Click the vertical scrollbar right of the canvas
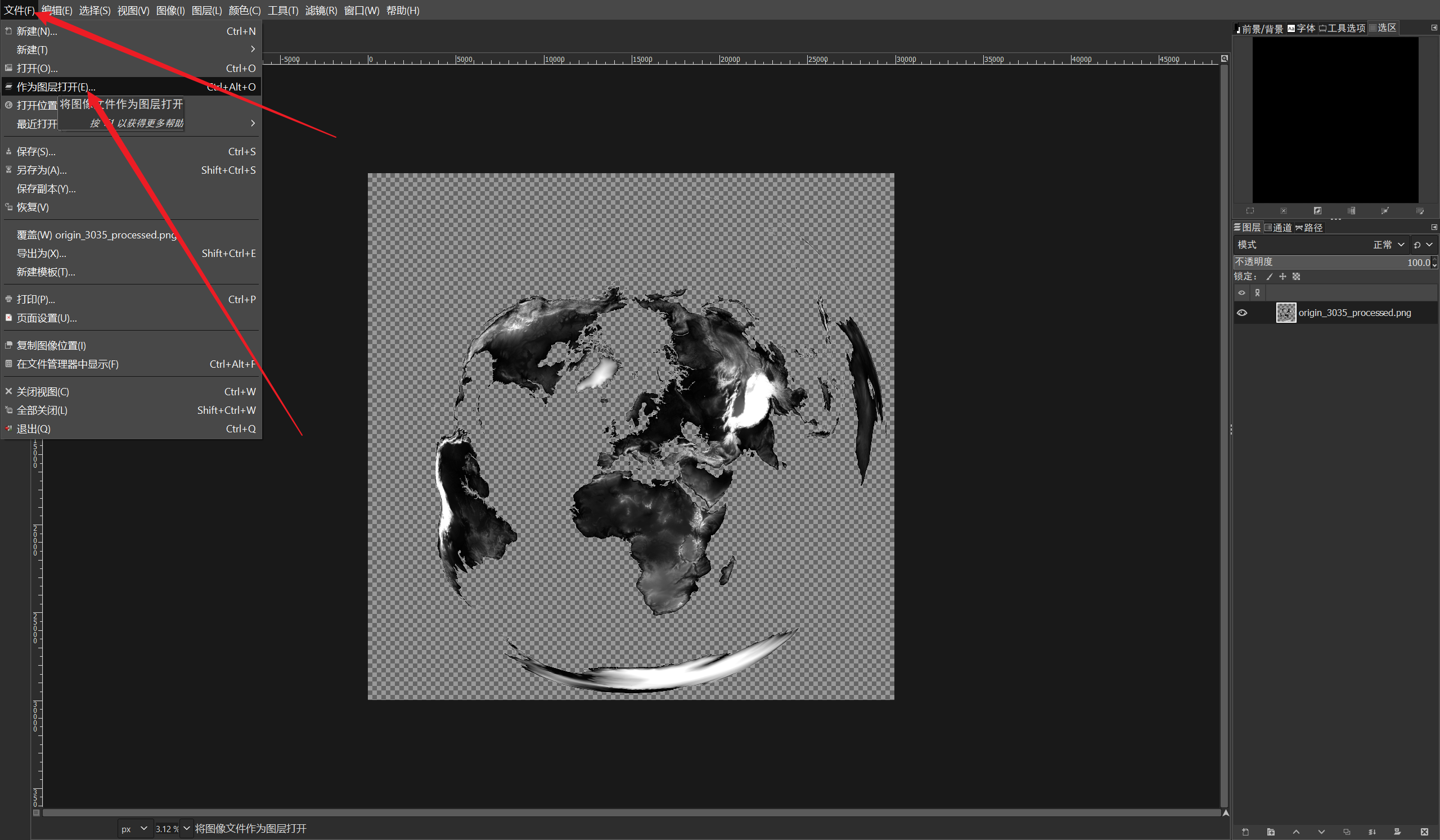The width and height of the screenshot is (1440, 840). [1225, 435]
